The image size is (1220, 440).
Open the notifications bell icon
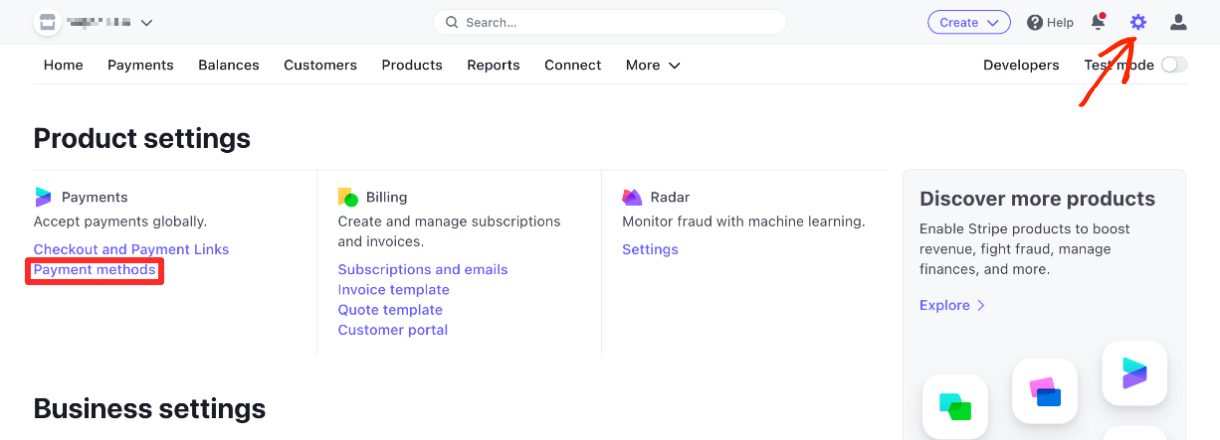tap(1098, 22)
